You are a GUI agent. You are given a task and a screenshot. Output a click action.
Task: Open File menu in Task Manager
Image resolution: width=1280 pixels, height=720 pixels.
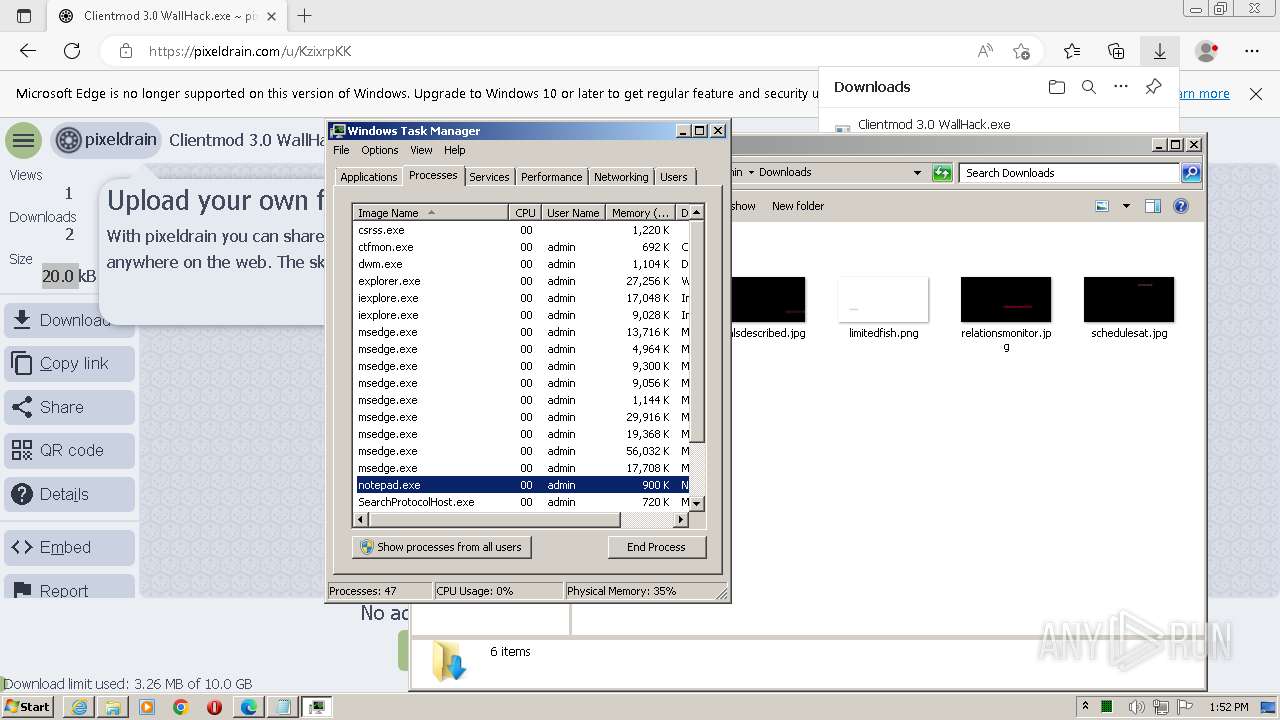[341, 150]
